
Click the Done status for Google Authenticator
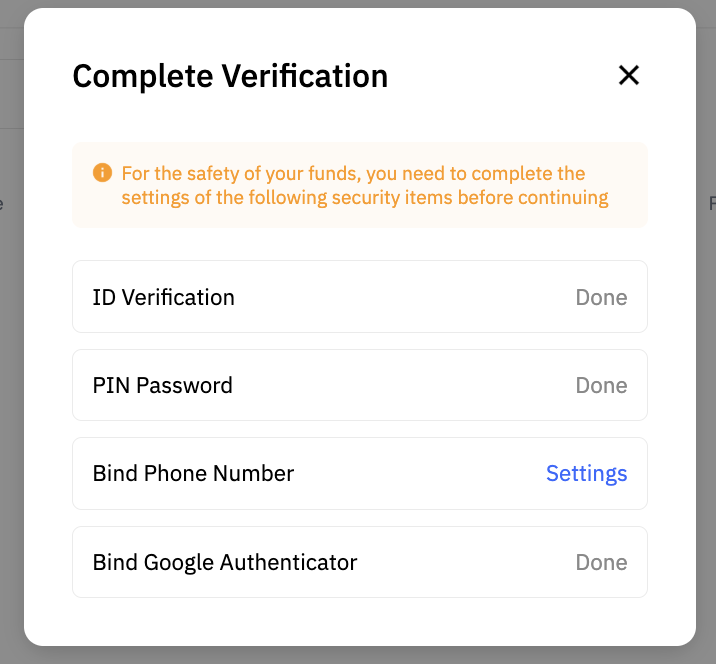tap(601, 562)
